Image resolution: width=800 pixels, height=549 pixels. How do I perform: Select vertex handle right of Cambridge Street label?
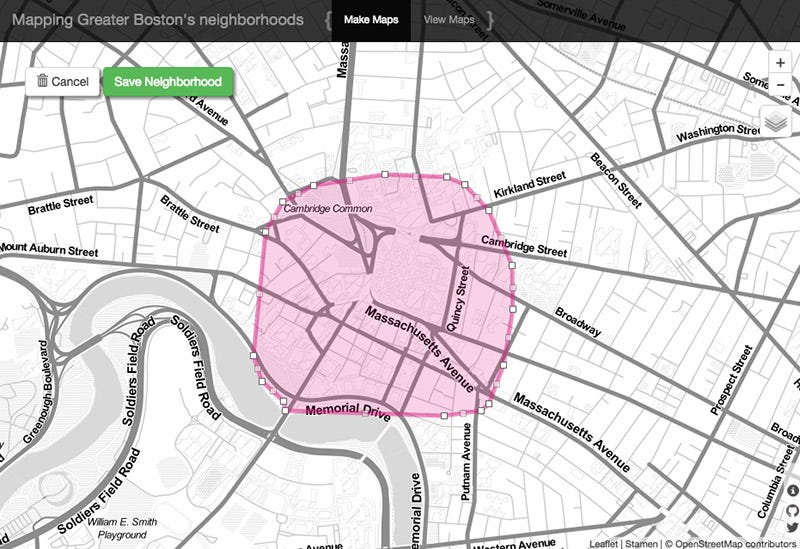point(512,265)
